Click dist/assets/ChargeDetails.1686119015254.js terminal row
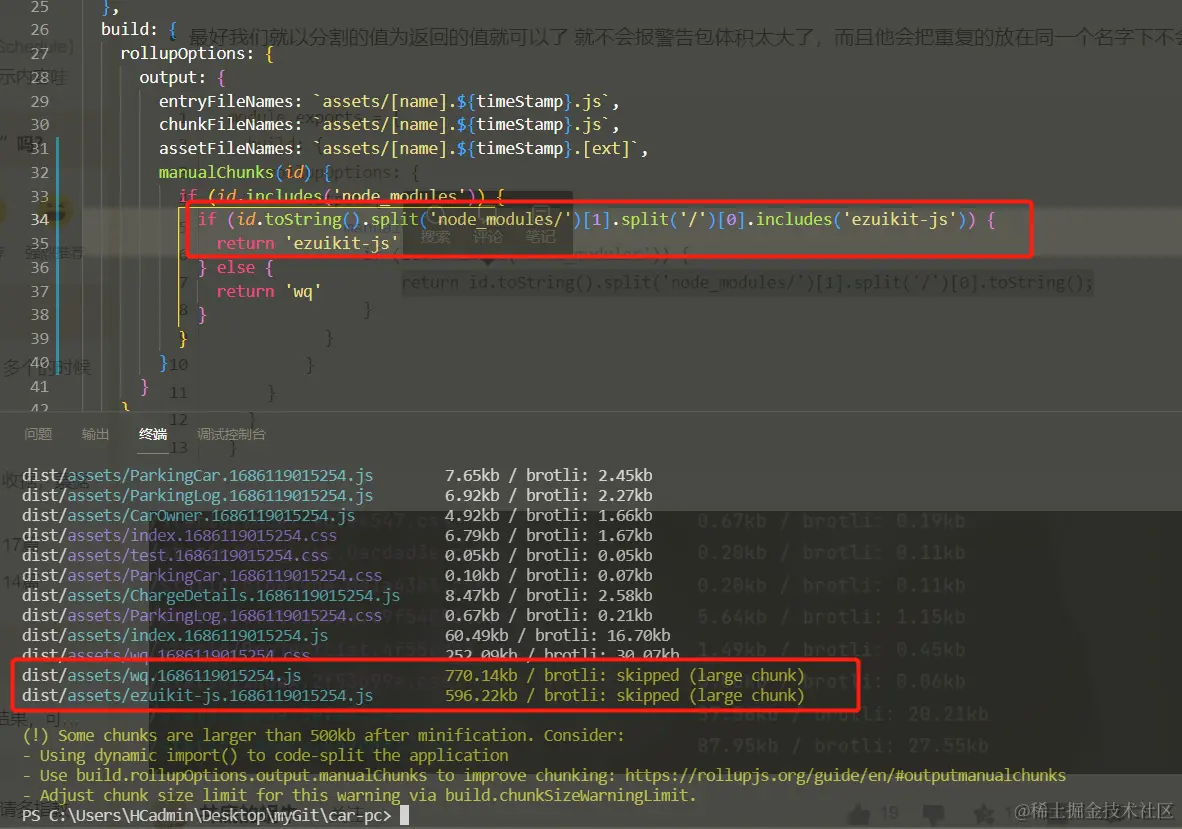Screen dimensions: 1182x829 tap(337, 595)
